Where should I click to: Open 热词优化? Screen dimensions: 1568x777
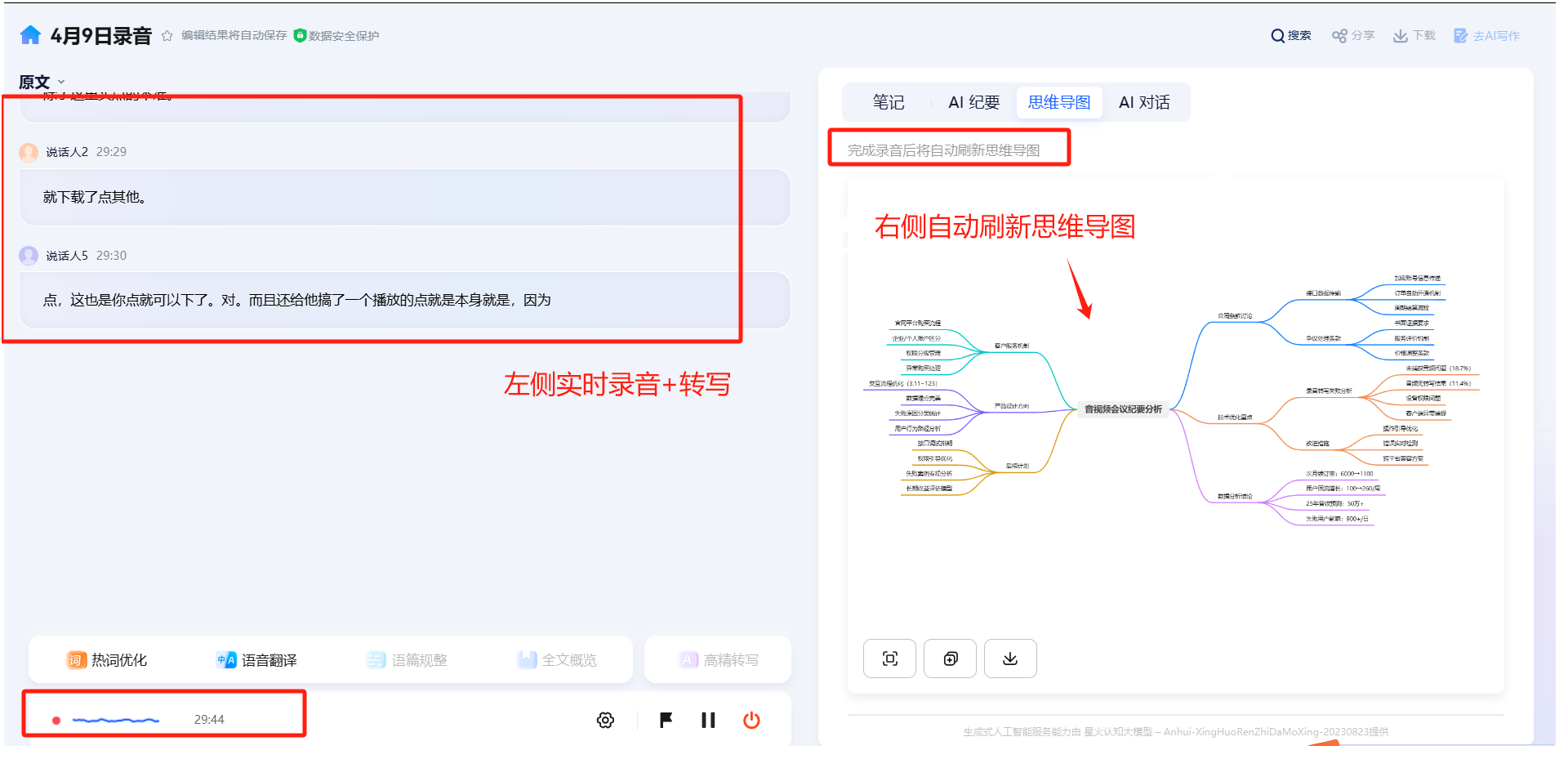coord(107,660)
